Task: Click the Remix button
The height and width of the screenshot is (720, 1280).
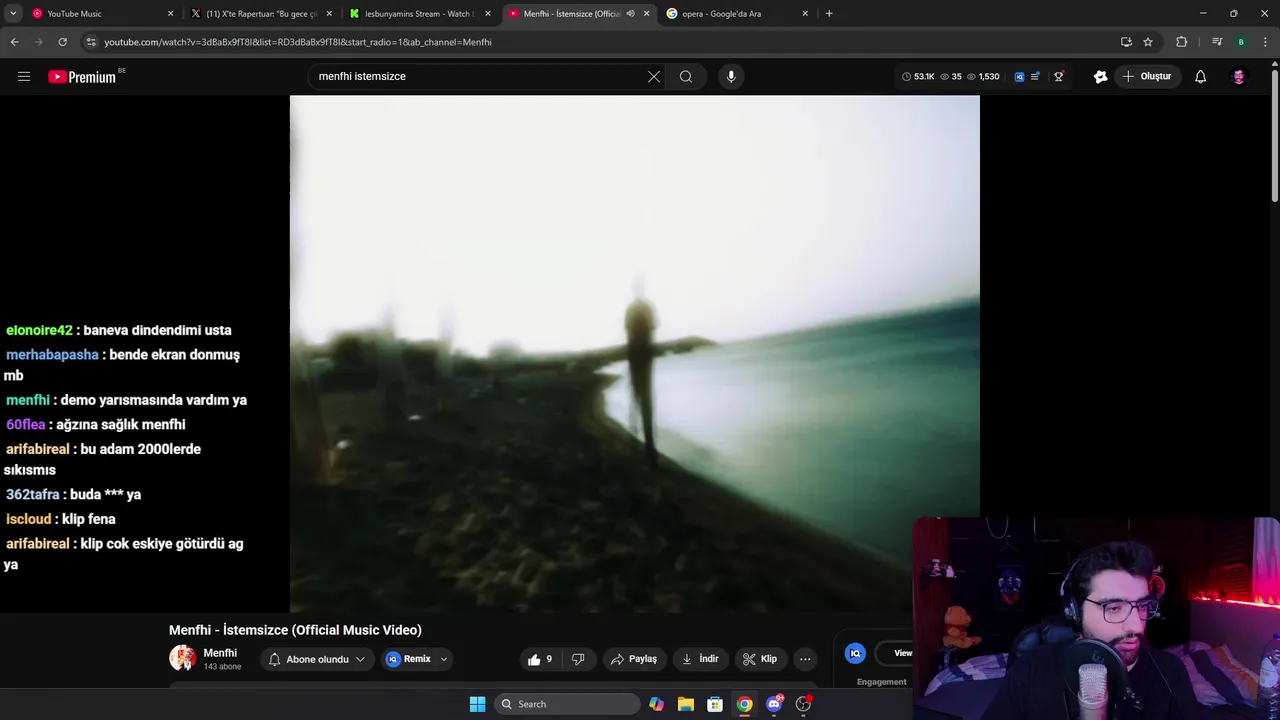Action: click(409, 659)
